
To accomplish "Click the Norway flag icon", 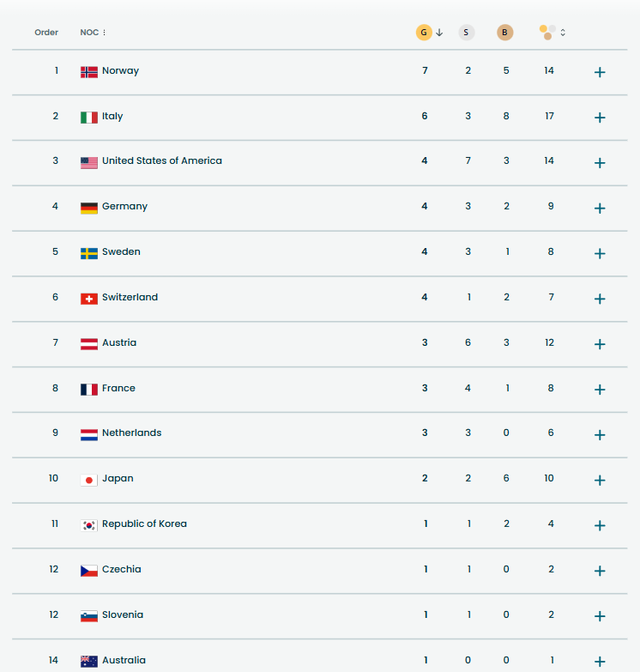I will point(89,72).
